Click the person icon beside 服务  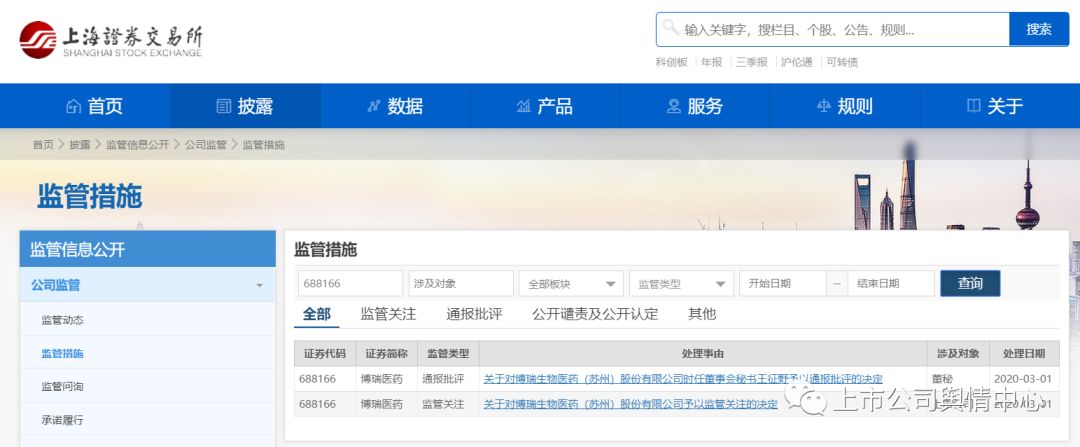673,106
